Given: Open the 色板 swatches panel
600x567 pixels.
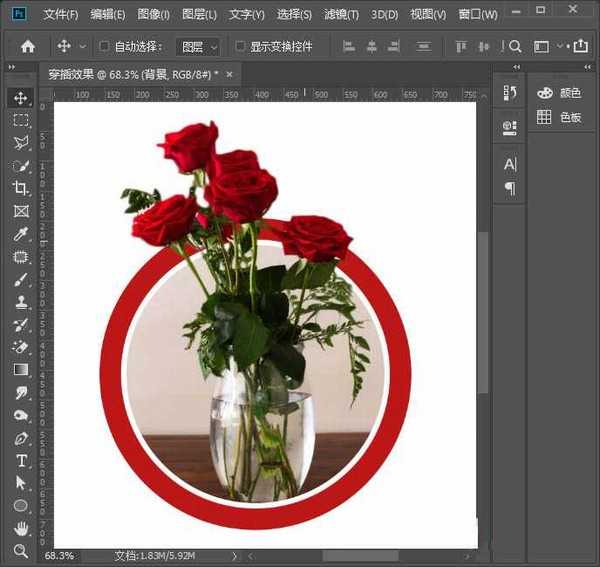Looking at the screenshot, I should click(x=560, y=117).
